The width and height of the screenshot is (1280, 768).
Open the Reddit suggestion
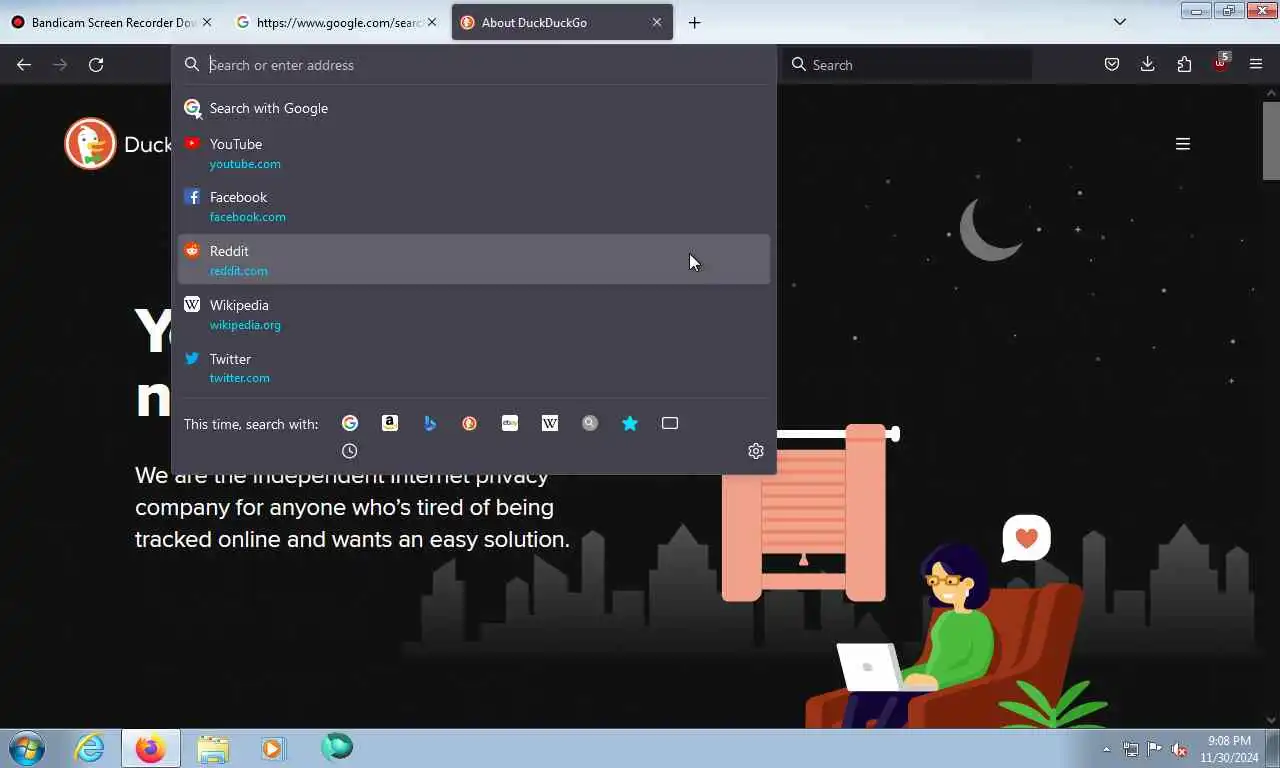(474, 260)
